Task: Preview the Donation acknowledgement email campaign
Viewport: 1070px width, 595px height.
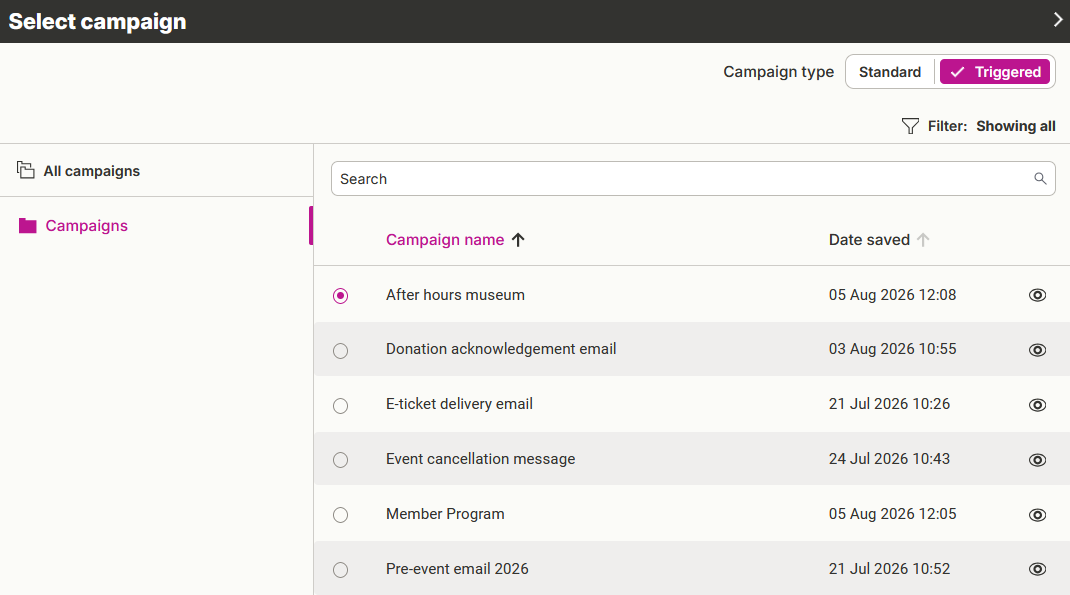Action: click(1037, 350)
